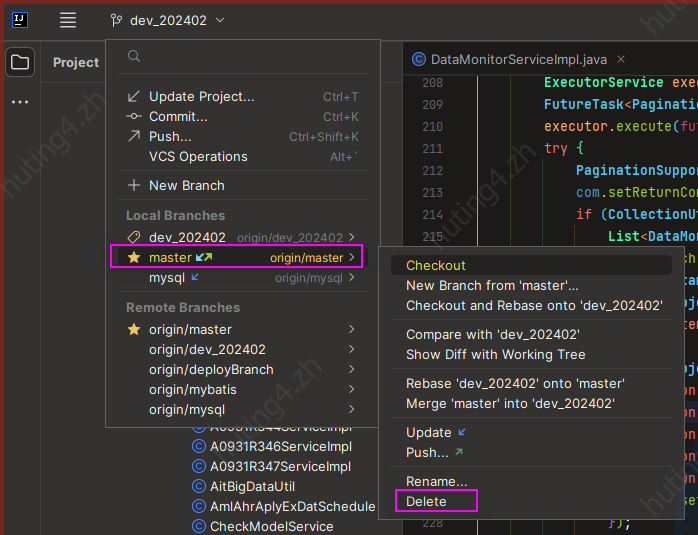Select Update Project... menu entry
Image resolution: width=698 pixels, height=535 pixels.
(x=243, y=97)
